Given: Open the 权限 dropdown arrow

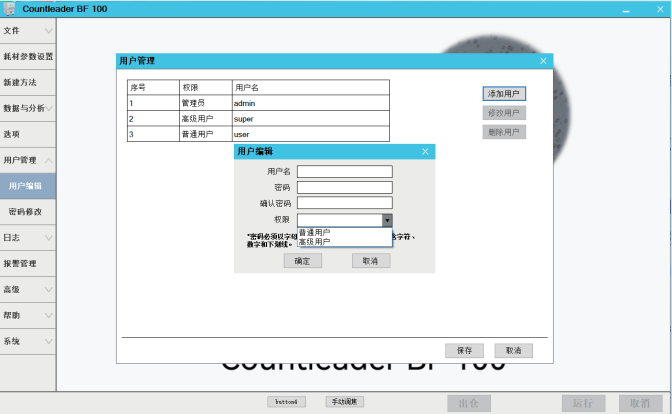Looking at the screenshot, I should click(387, 221).
